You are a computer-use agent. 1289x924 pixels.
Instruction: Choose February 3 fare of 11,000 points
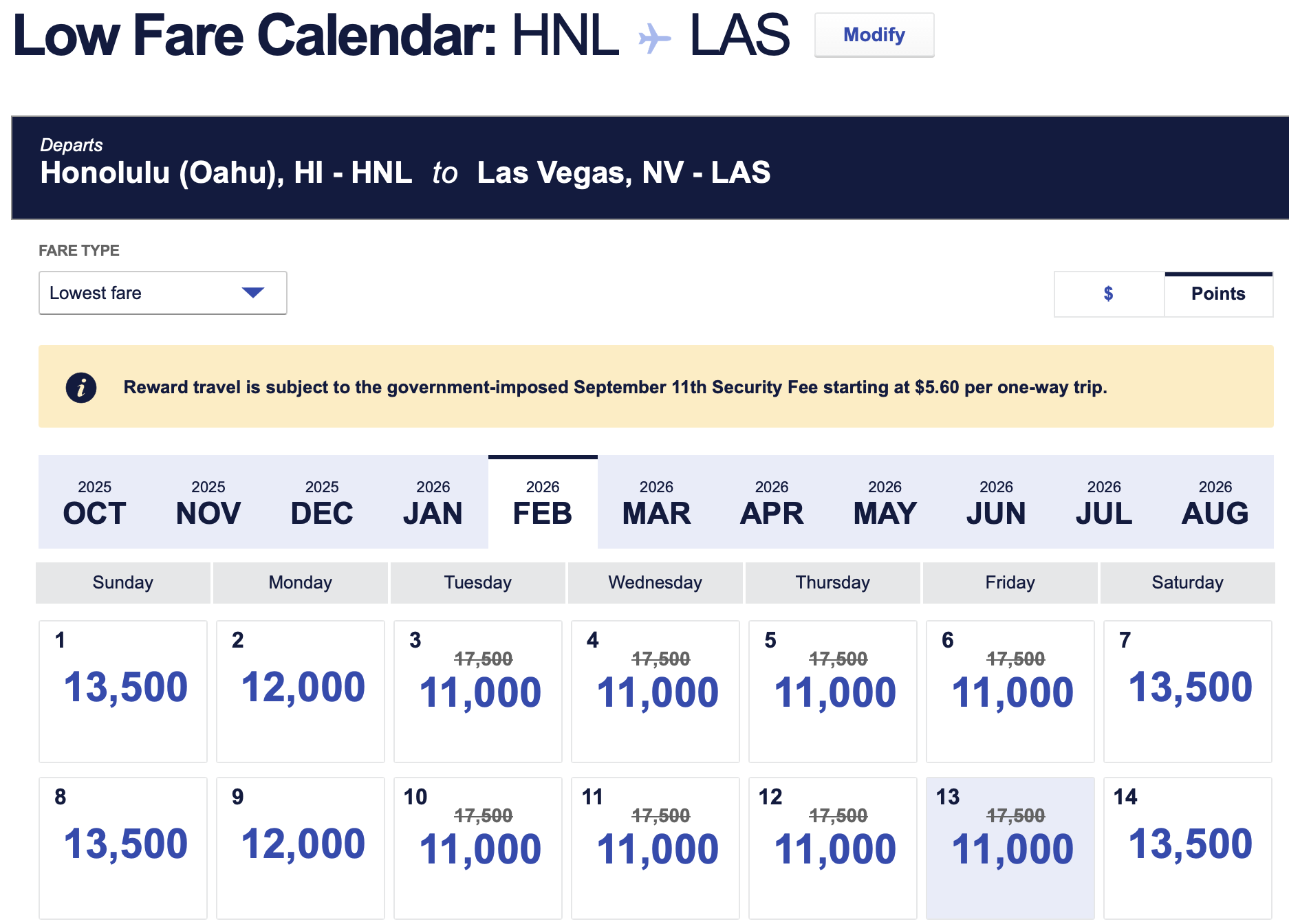(x=478, y=692)
